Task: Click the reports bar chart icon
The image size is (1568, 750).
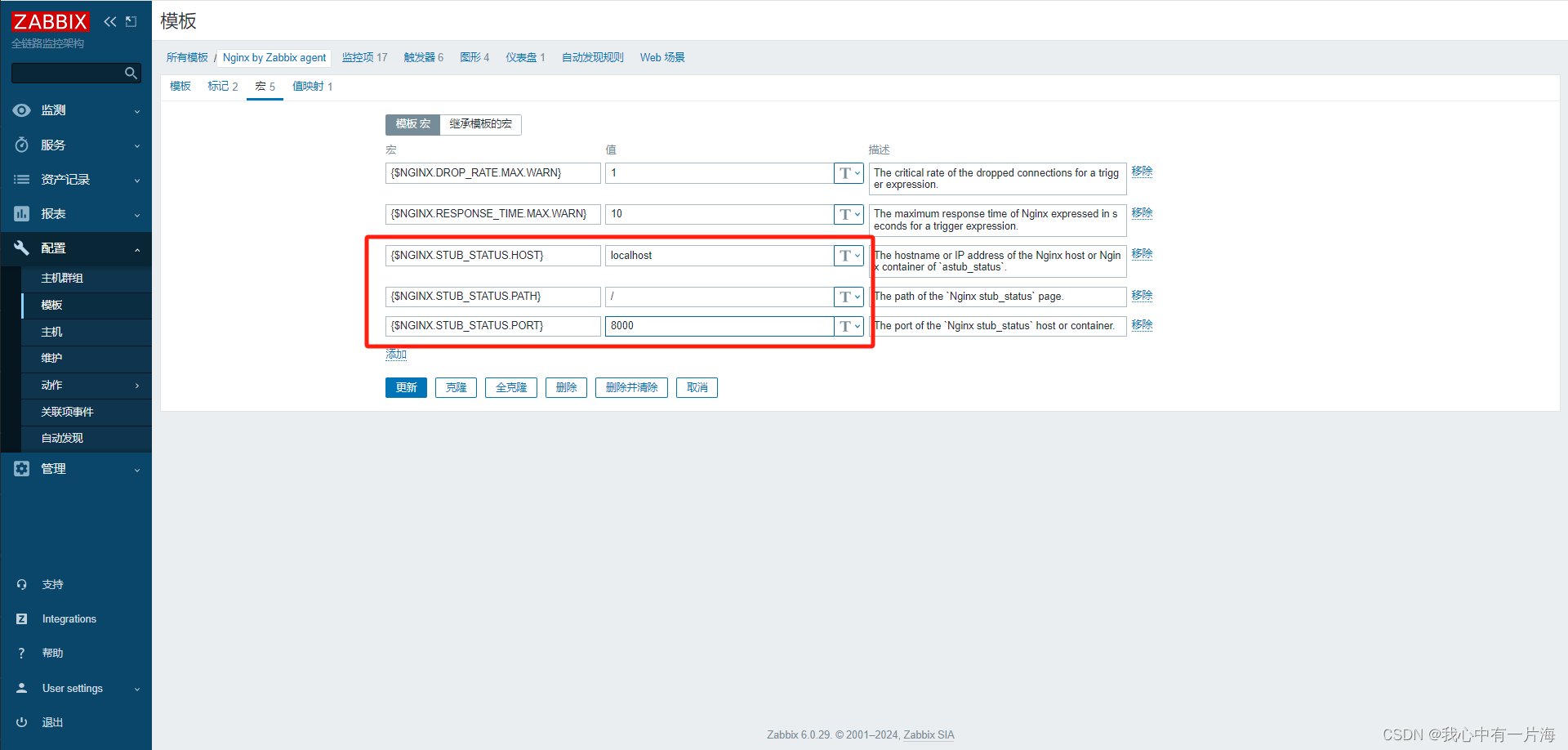Action: (22, 213)
